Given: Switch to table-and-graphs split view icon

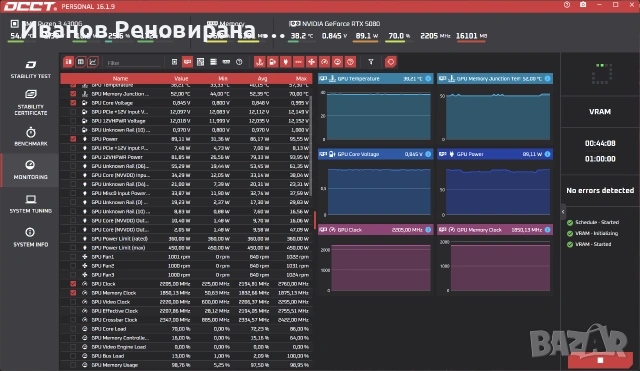Looking at the screenshot, I should pyautogui.click(x=68, y=62).
